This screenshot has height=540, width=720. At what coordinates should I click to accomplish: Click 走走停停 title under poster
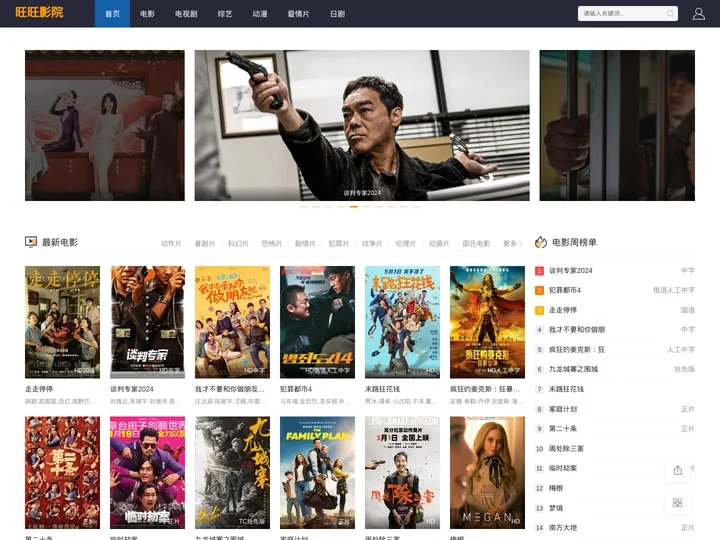(39, 389)
